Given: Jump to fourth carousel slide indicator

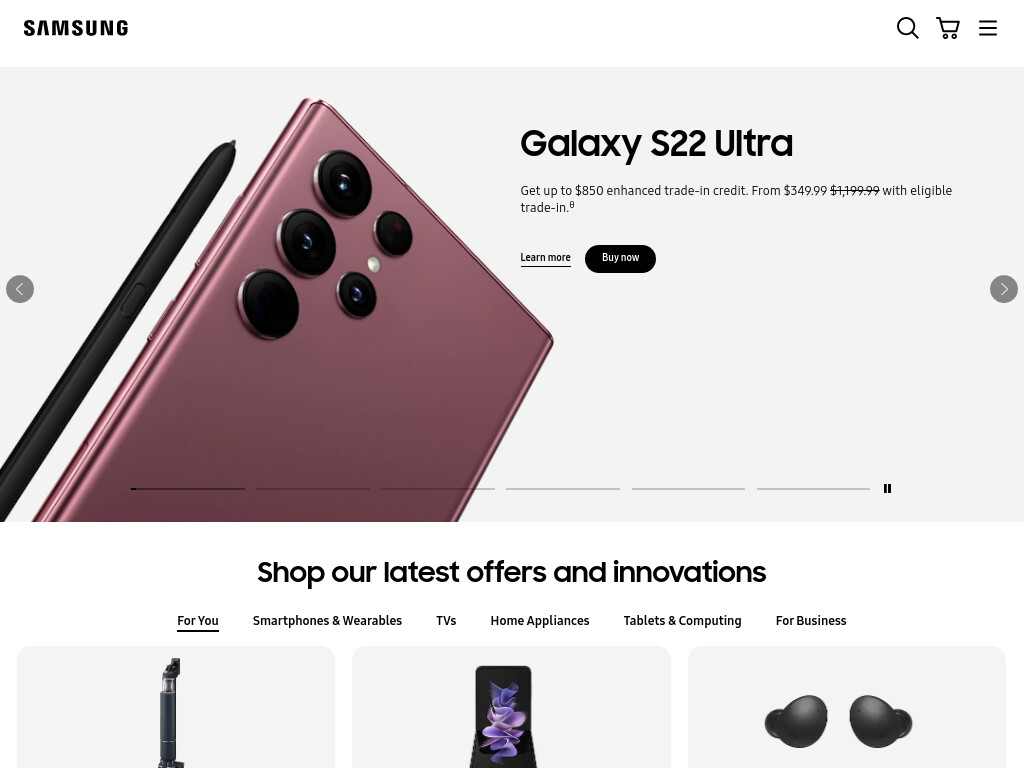Looking at the screenshot, I should coord(563,488).
